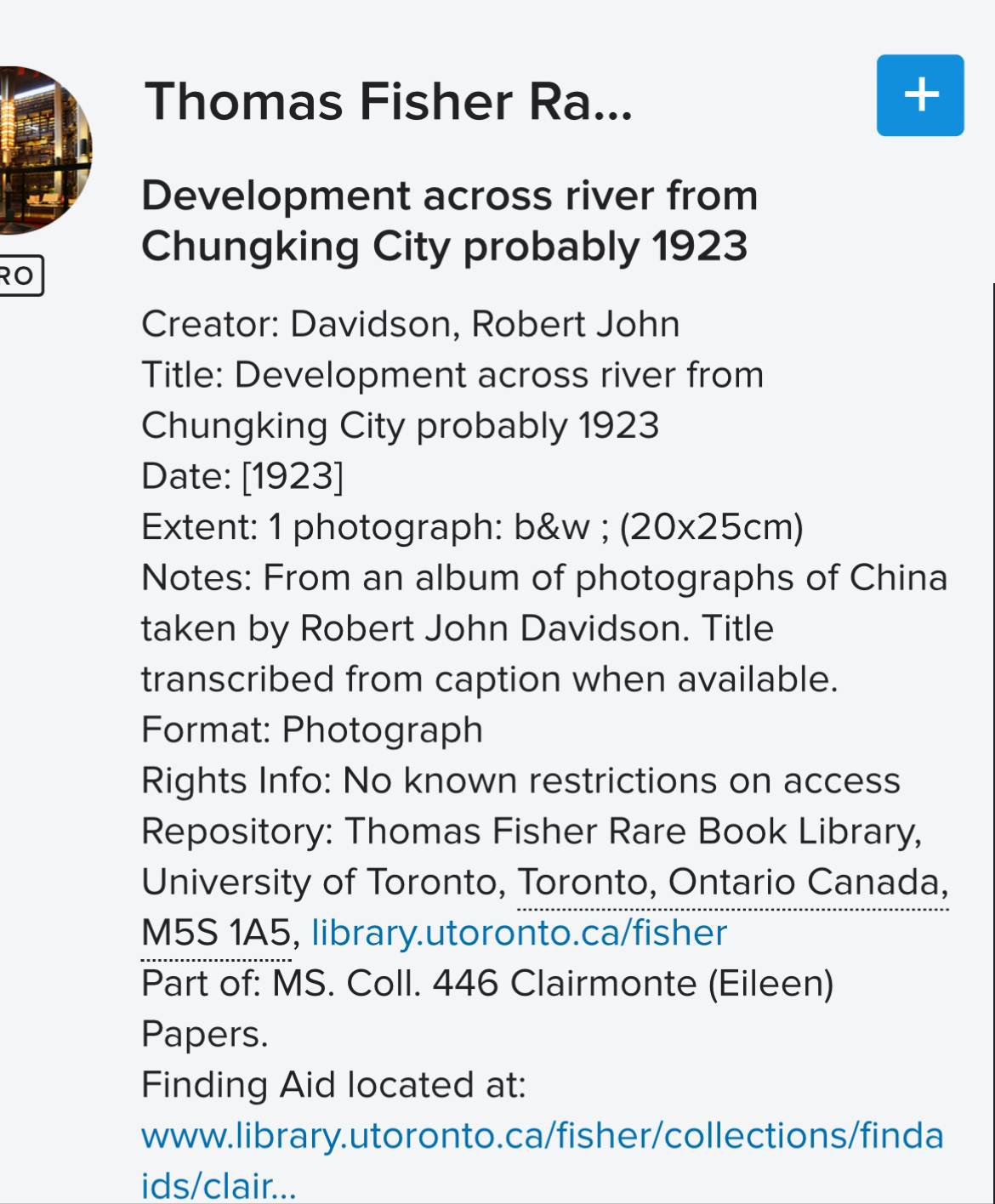Click the Creator: Davidson, Robert John line
The image size is (995, 1204).
[x=411, y=325]
